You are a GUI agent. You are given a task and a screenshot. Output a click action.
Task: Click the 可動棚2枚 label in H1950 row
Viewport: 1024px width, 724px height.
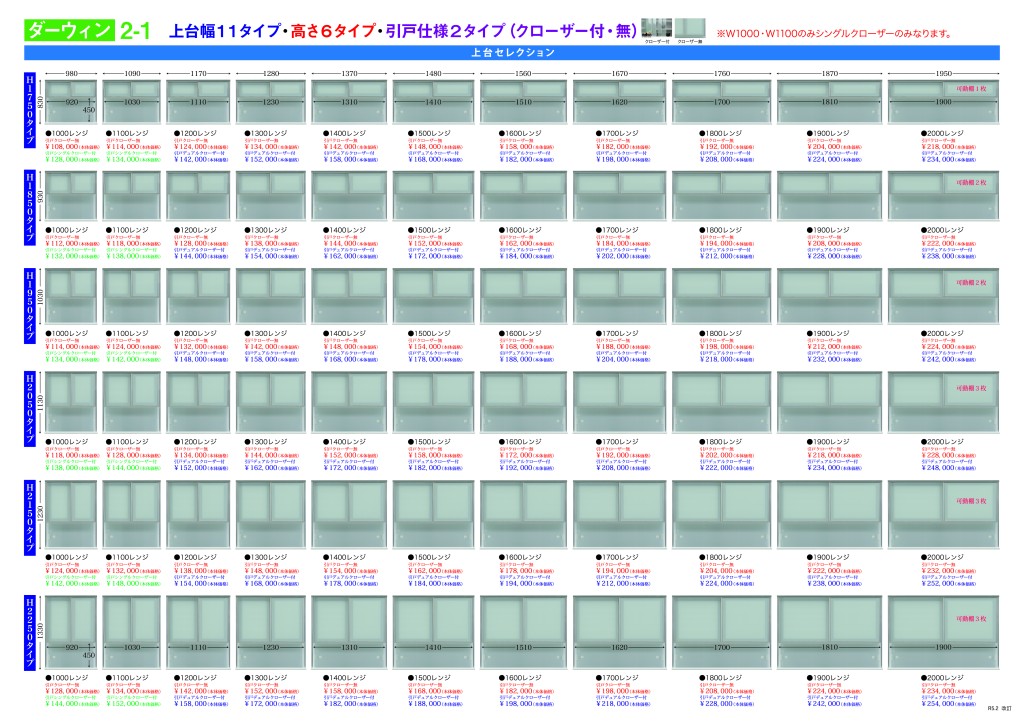pyautogui.click(x=971, y=283)
